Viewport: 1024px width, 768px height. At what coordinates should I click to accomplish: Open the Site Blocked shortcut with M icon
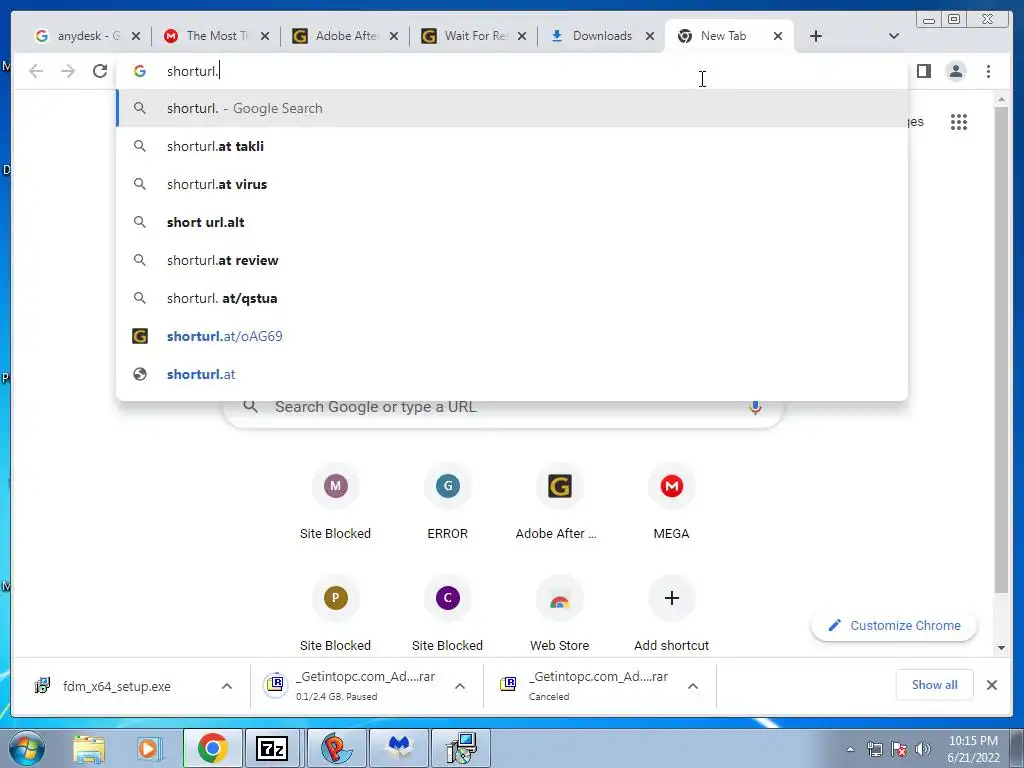coord(335,503)
